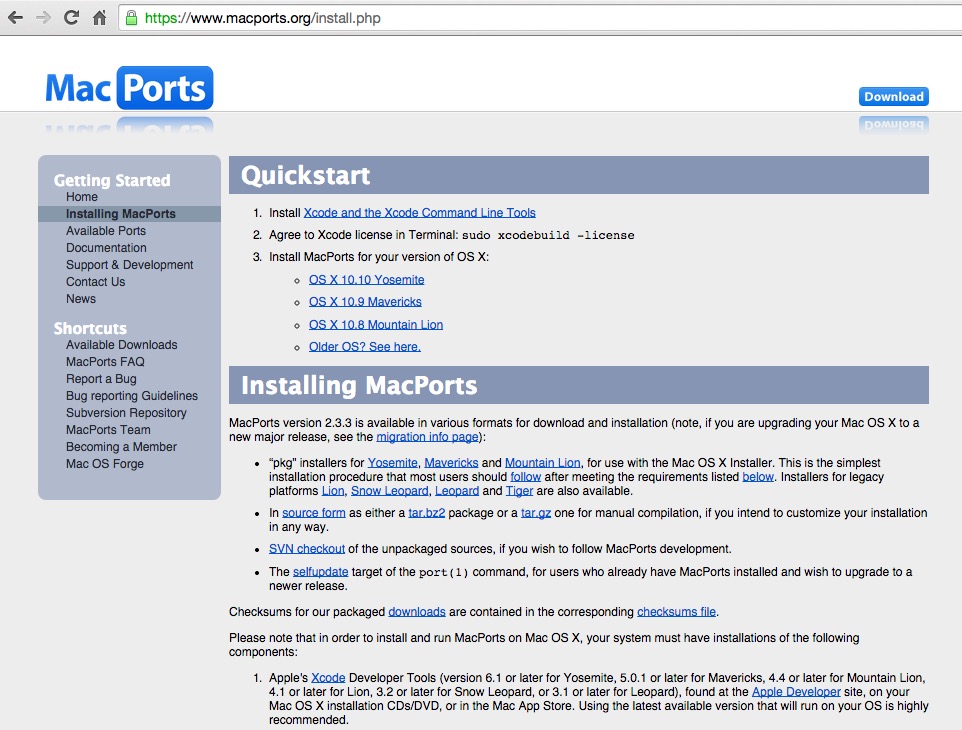Viewport: 962px width, 730px height.
Task: Click the selfupdate link
Action: coord(320,572)
